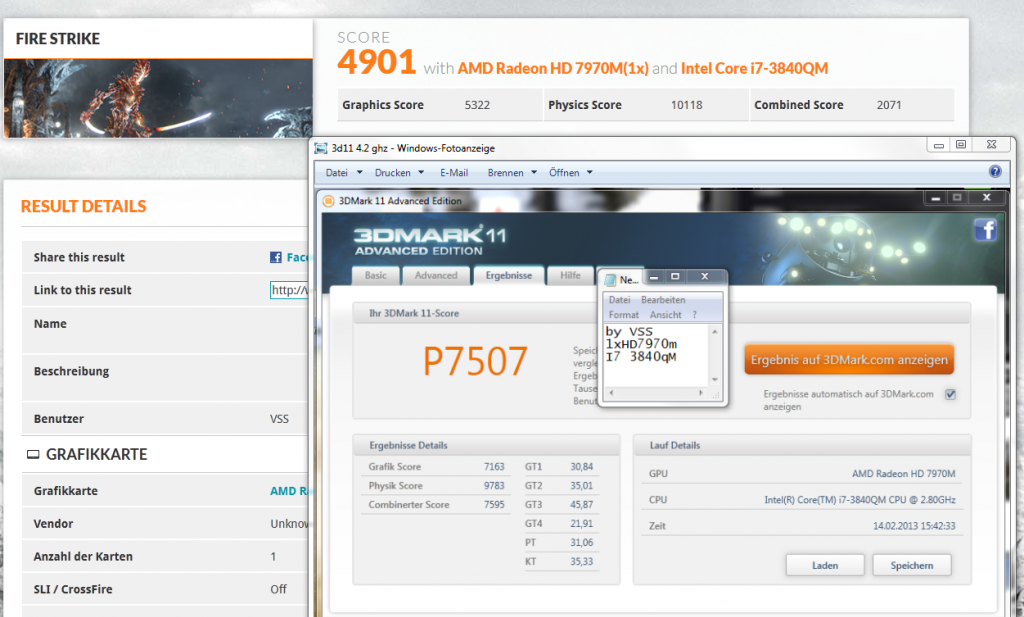The width and height of the screenshot is (1024, 617).
Task: Click GT4 value 21,91
Action: click(x=581, y=524)
